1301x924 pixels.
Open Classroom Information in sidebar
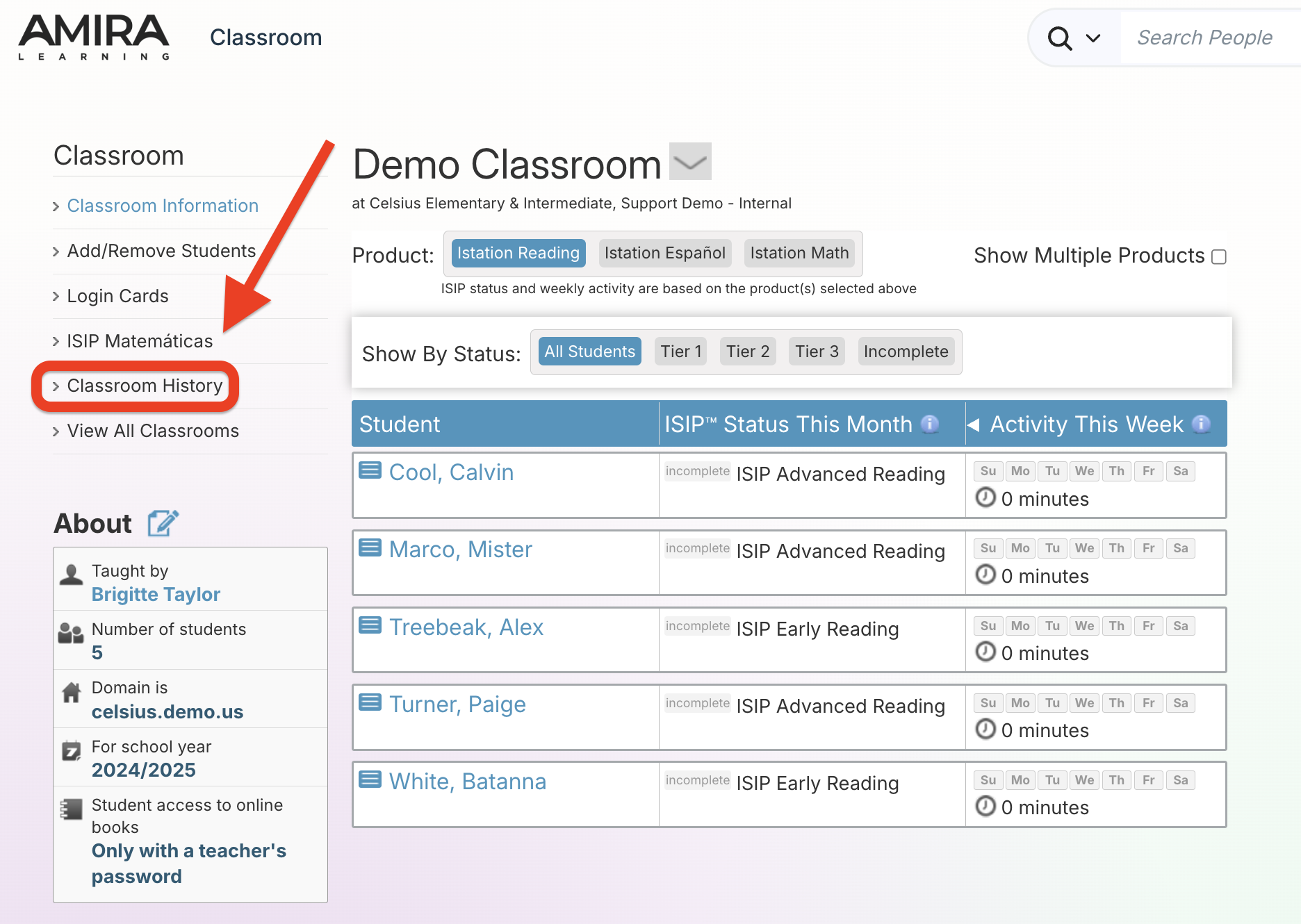[x=163, y=206]
